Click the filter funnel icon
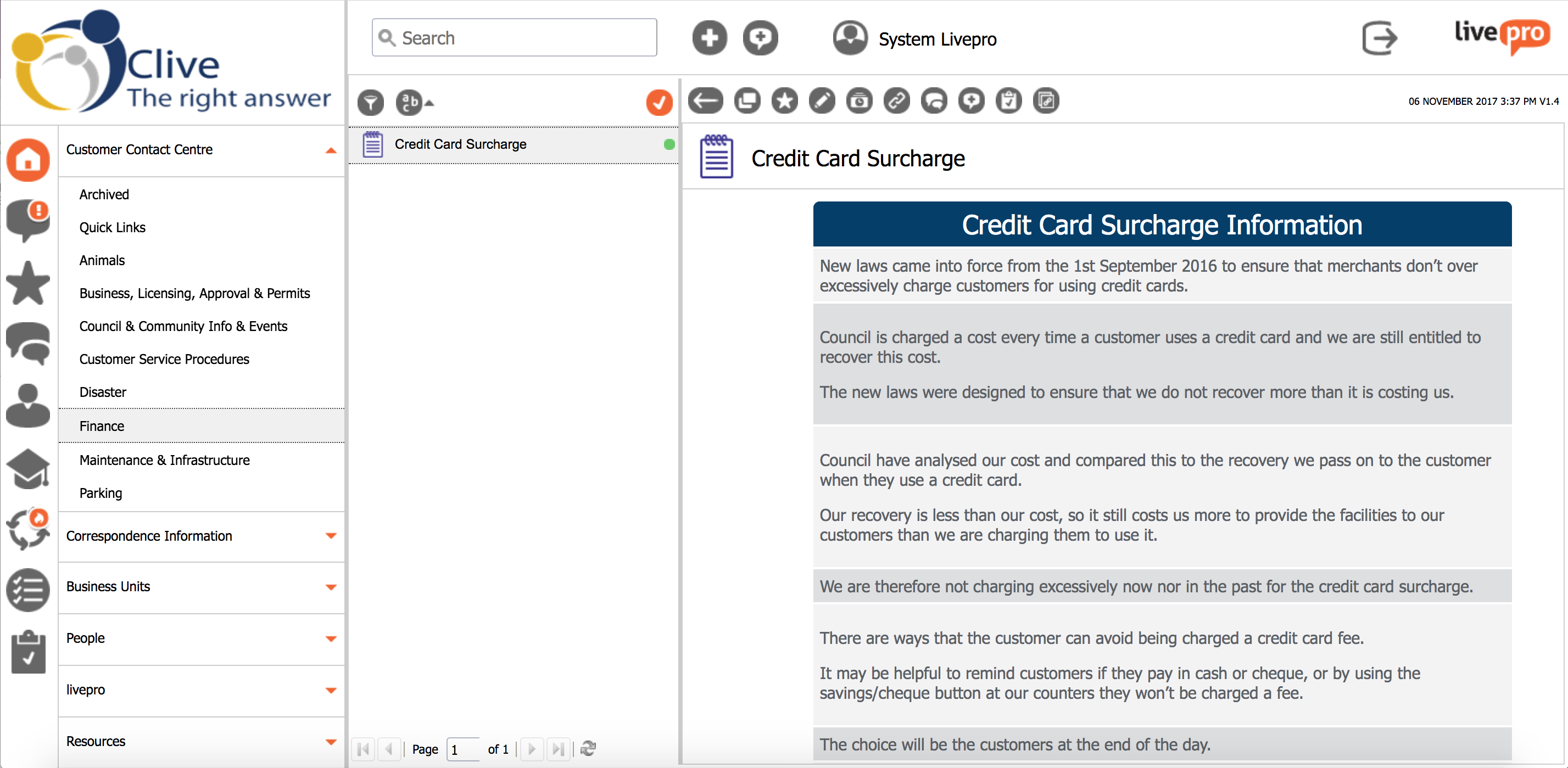The height and width of the screenshot is (768, 1568). click(370, 102)
